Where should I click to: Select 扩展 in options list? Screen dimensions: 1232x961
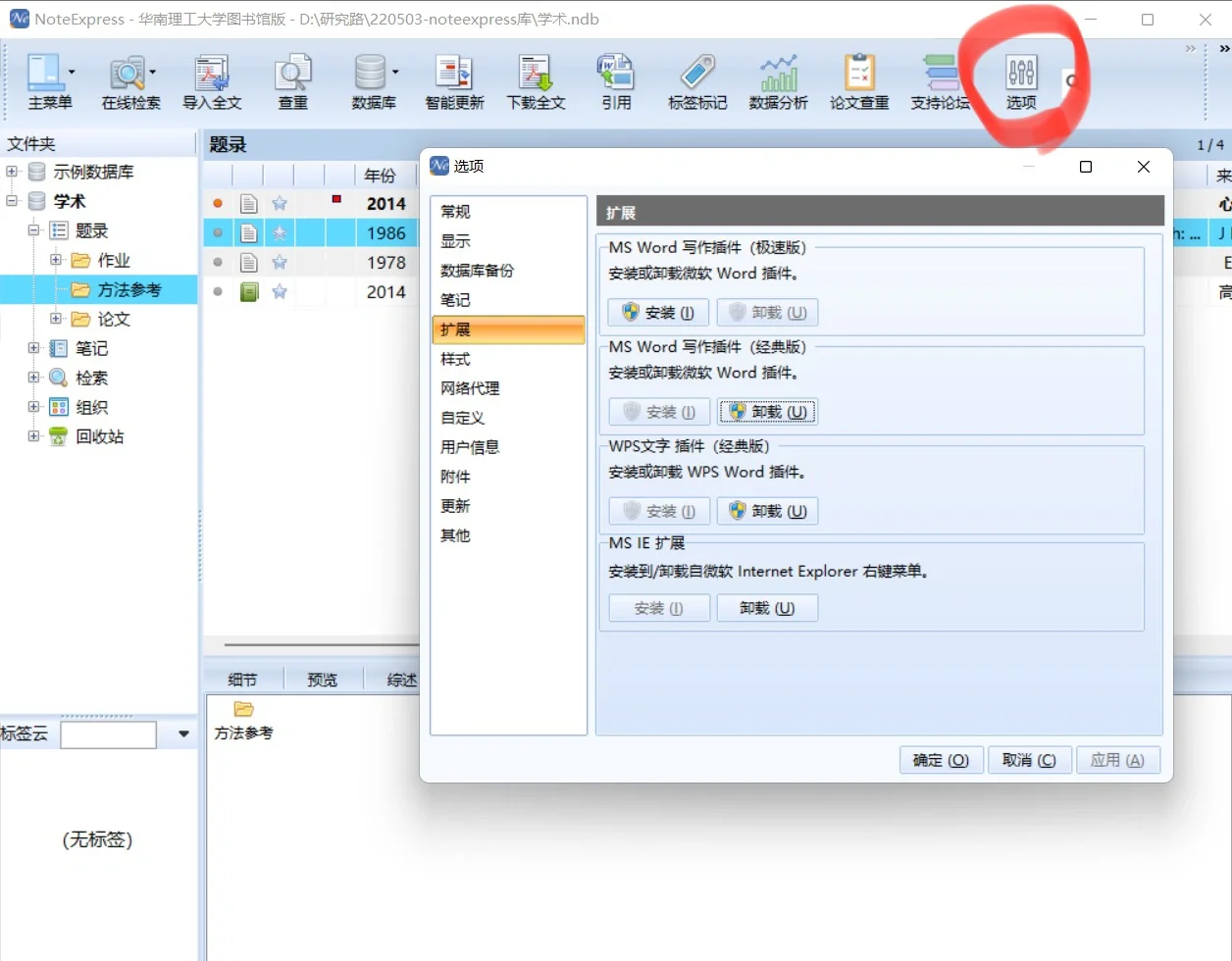click(508, 329)
